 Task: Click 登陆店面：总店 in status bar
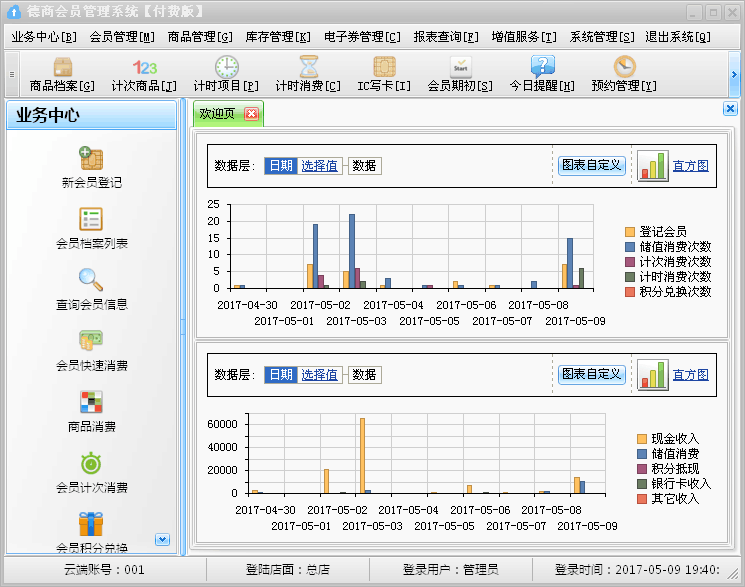tap(287, 569)
